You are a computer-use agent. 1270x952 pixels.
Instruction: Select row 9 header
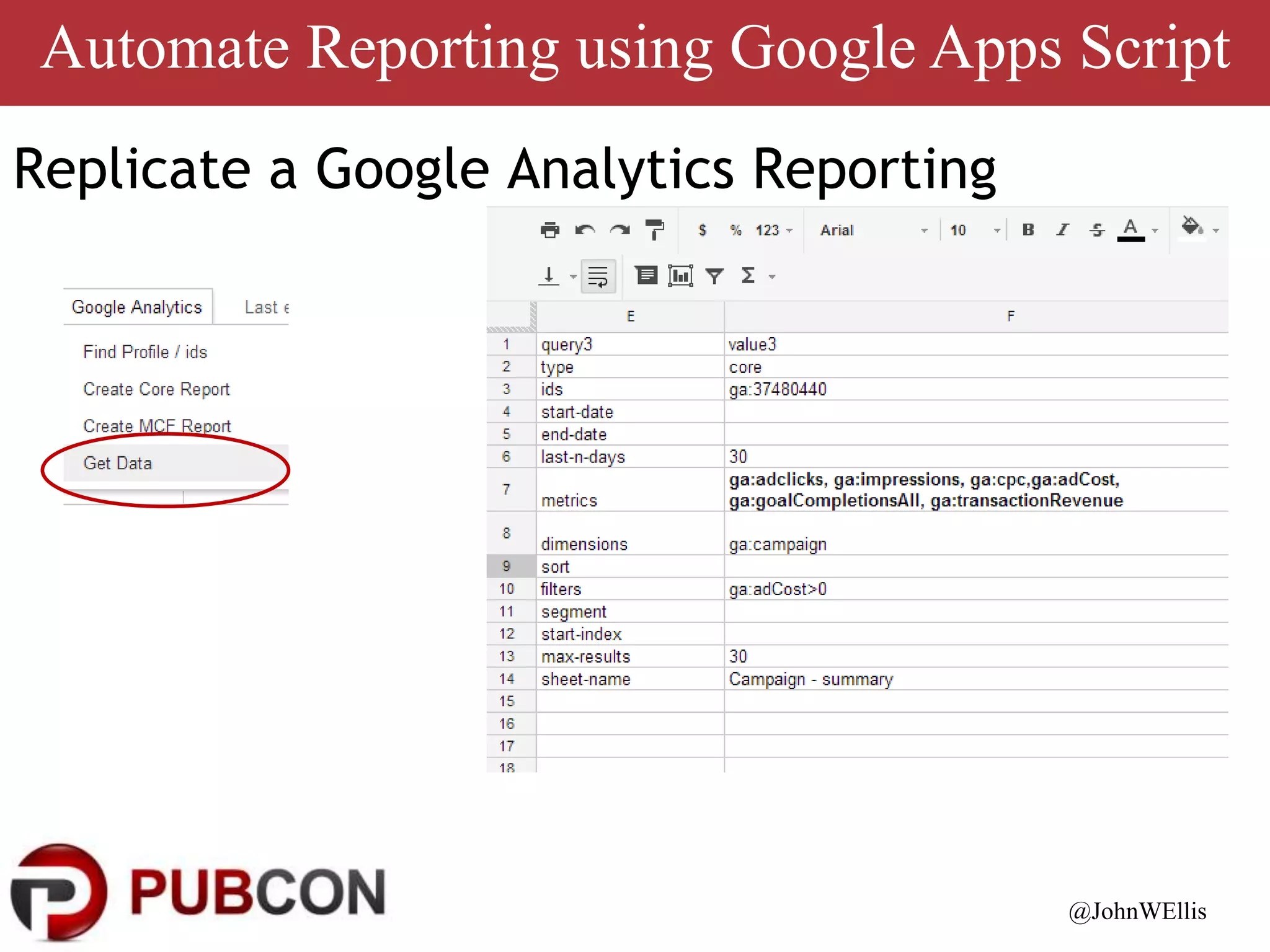click(511, 566)
